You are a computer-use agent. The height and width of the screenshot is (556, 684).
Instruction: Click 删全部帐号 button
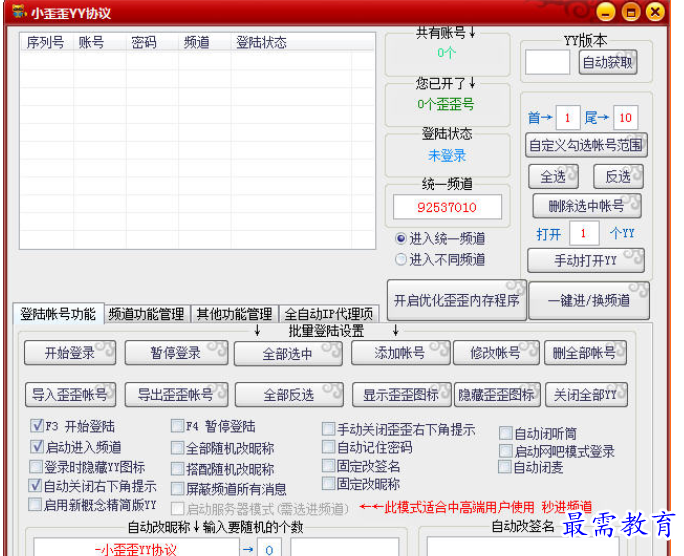point(585,353)
